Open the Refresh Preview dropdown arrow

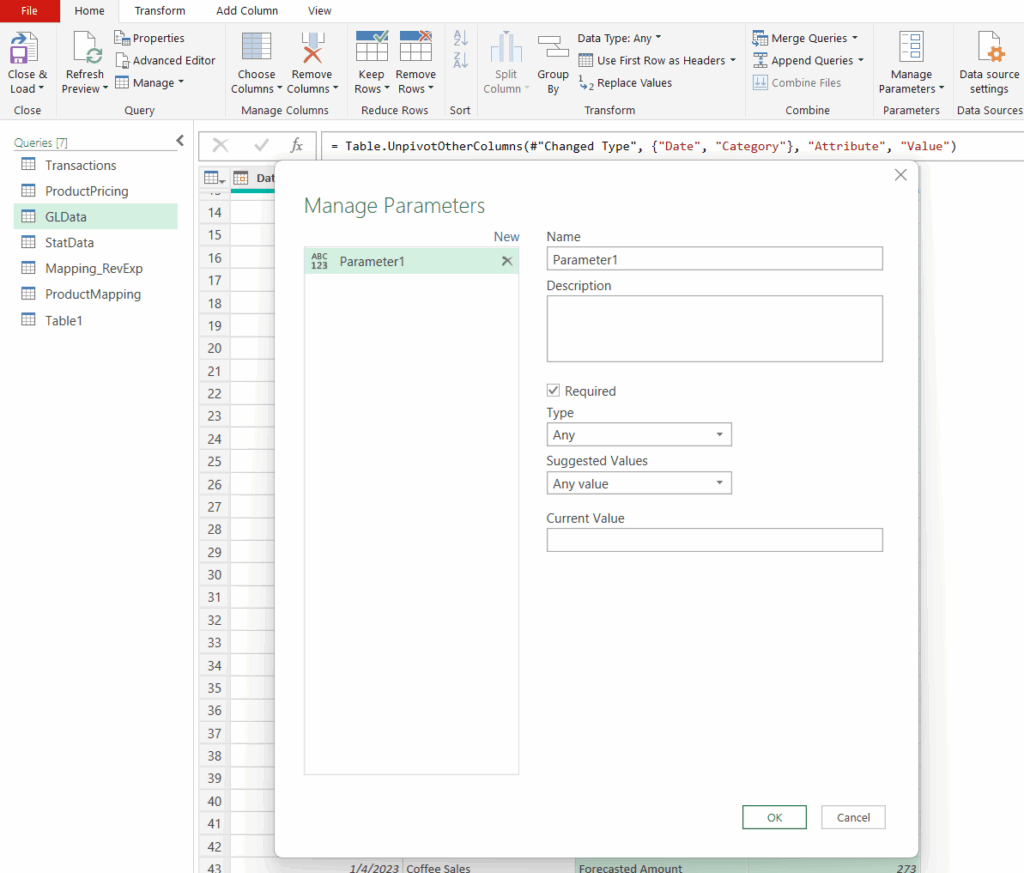click(x=105, y=88)
